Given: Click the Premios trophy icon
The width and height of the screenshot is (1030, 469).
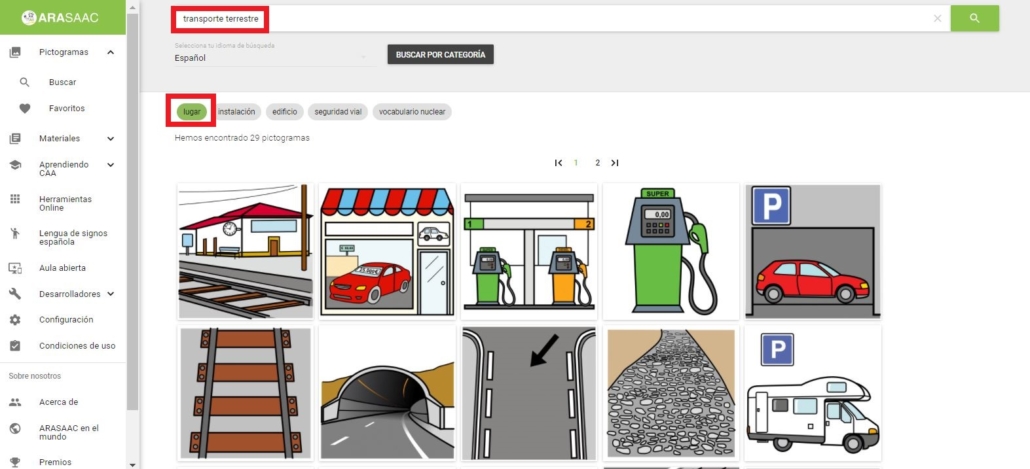Looking at the screenshot, I should [x=15, y=462].
